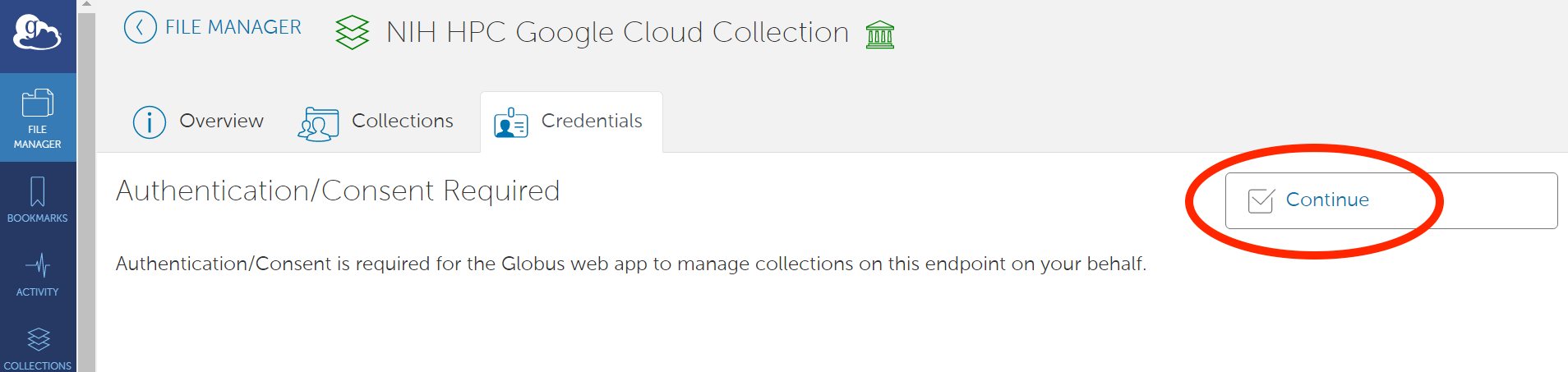1568x372 pixels.
Task: Click the Overview info circle icon
Action: [x=150, y=122]
